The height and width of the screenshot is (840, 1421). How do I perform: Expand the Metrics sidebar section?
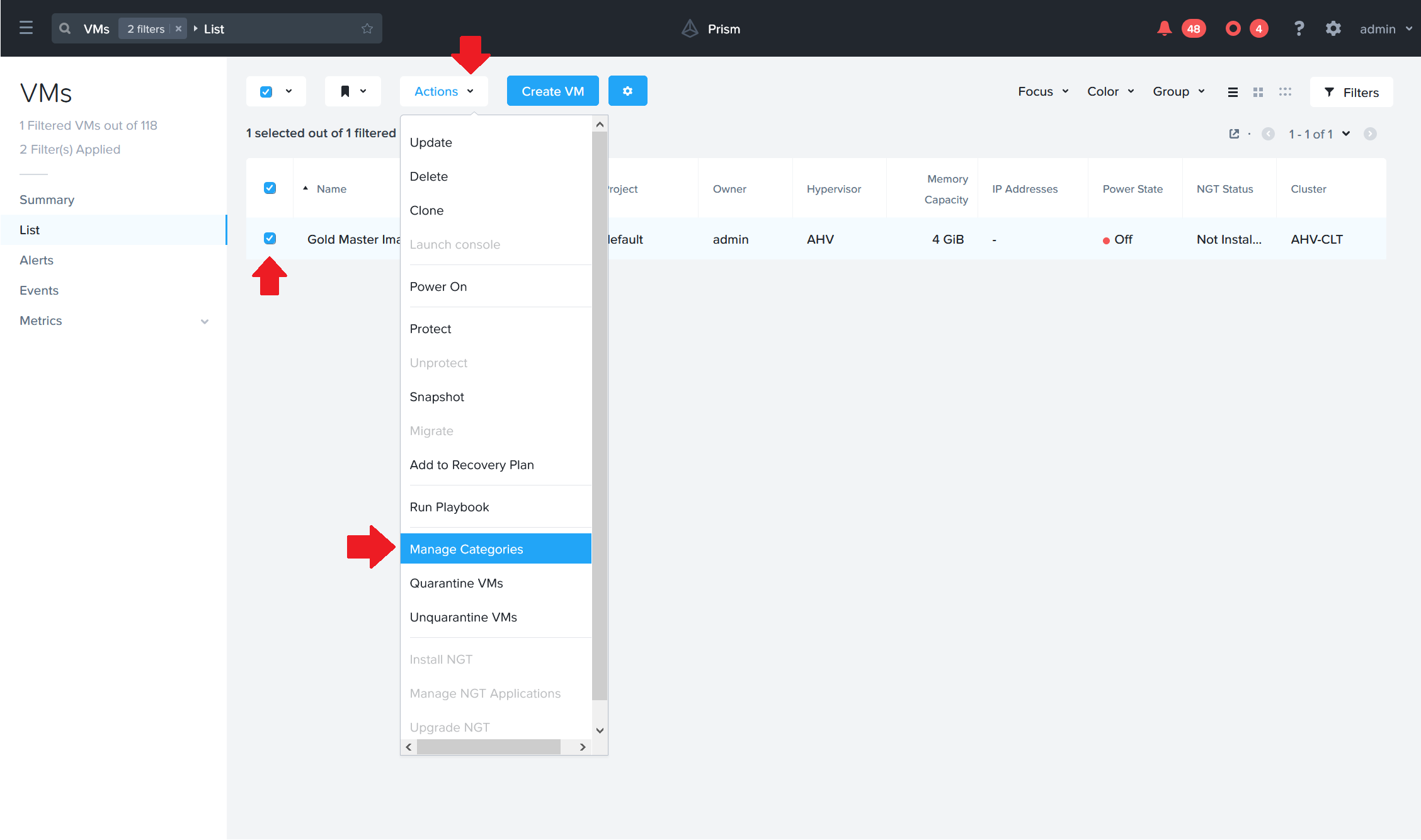point(113,321)
